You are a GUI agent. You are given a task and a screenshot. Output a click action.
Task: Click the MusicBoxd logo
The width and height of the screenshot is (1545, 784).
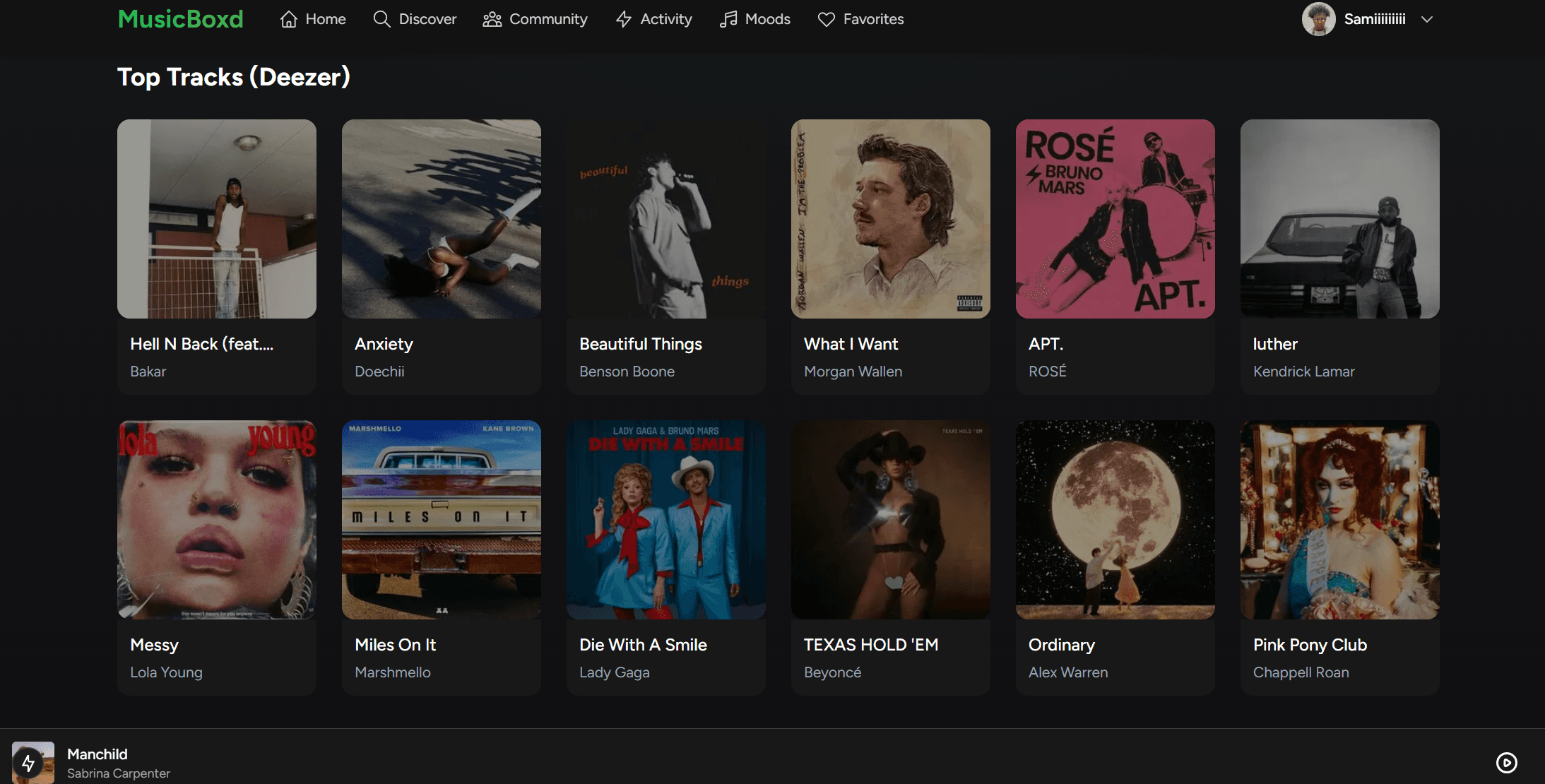point(181,19)
